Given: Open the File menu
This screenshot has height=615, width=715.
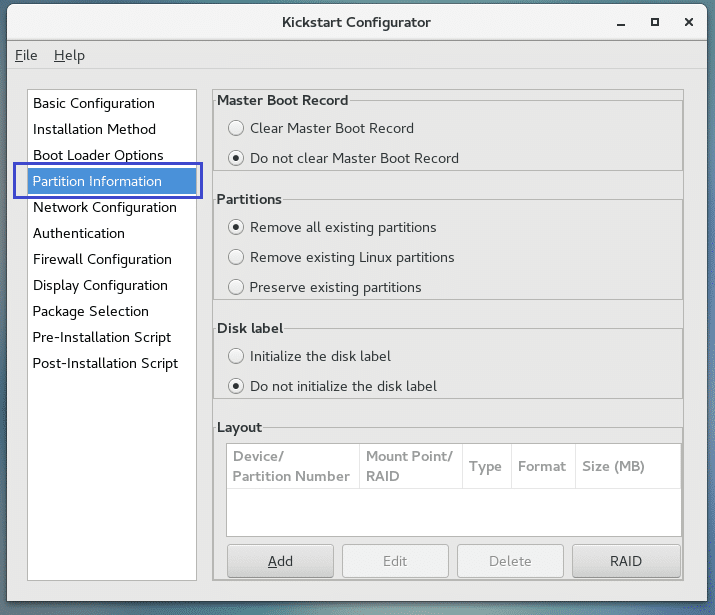Looking at the screenshot, I should pos(26,55).
